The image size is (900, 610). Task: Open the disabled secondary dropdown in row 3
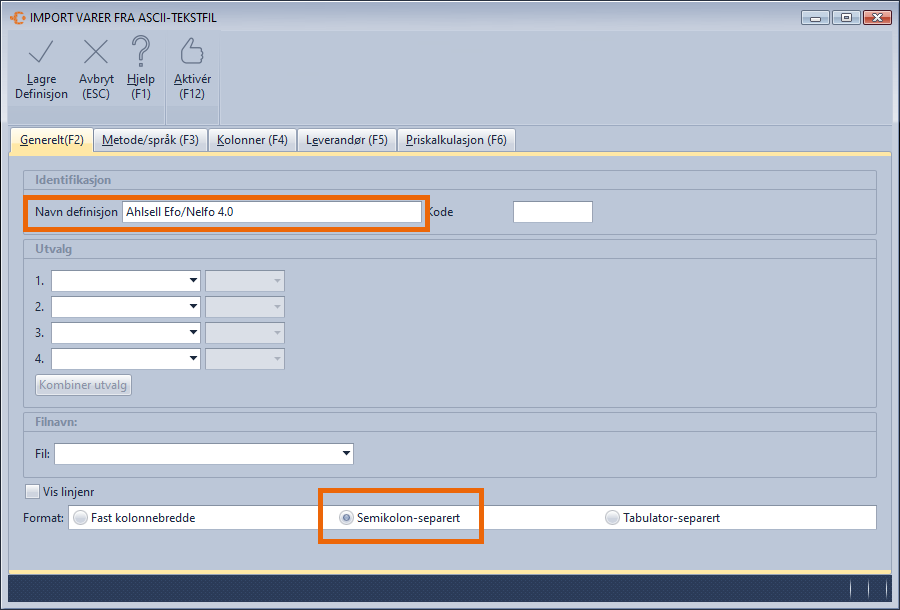click(x=245, y=332)
